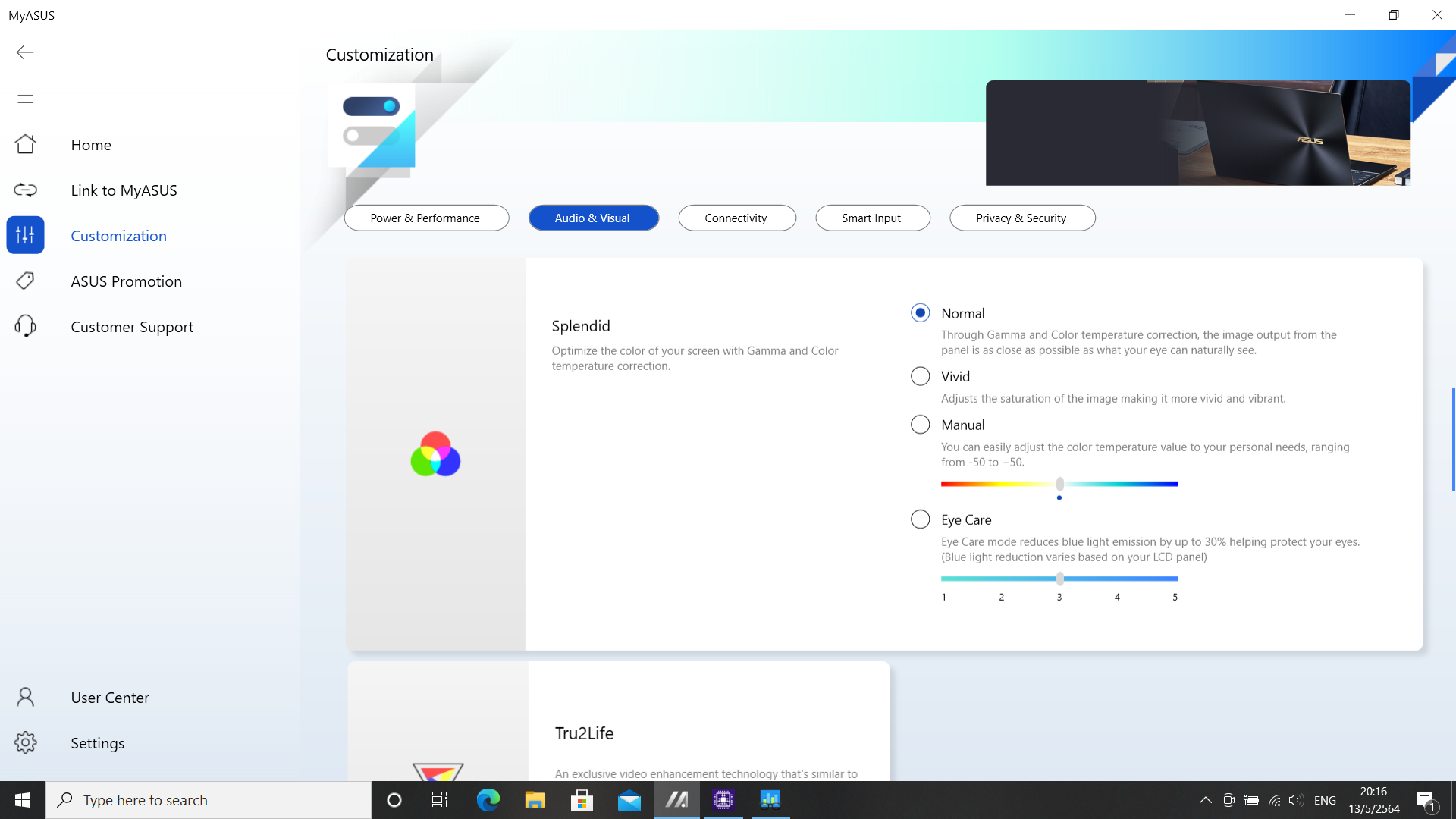Open Home in the sidebar
1456x819 pixels.
click(x=91, y=144)
